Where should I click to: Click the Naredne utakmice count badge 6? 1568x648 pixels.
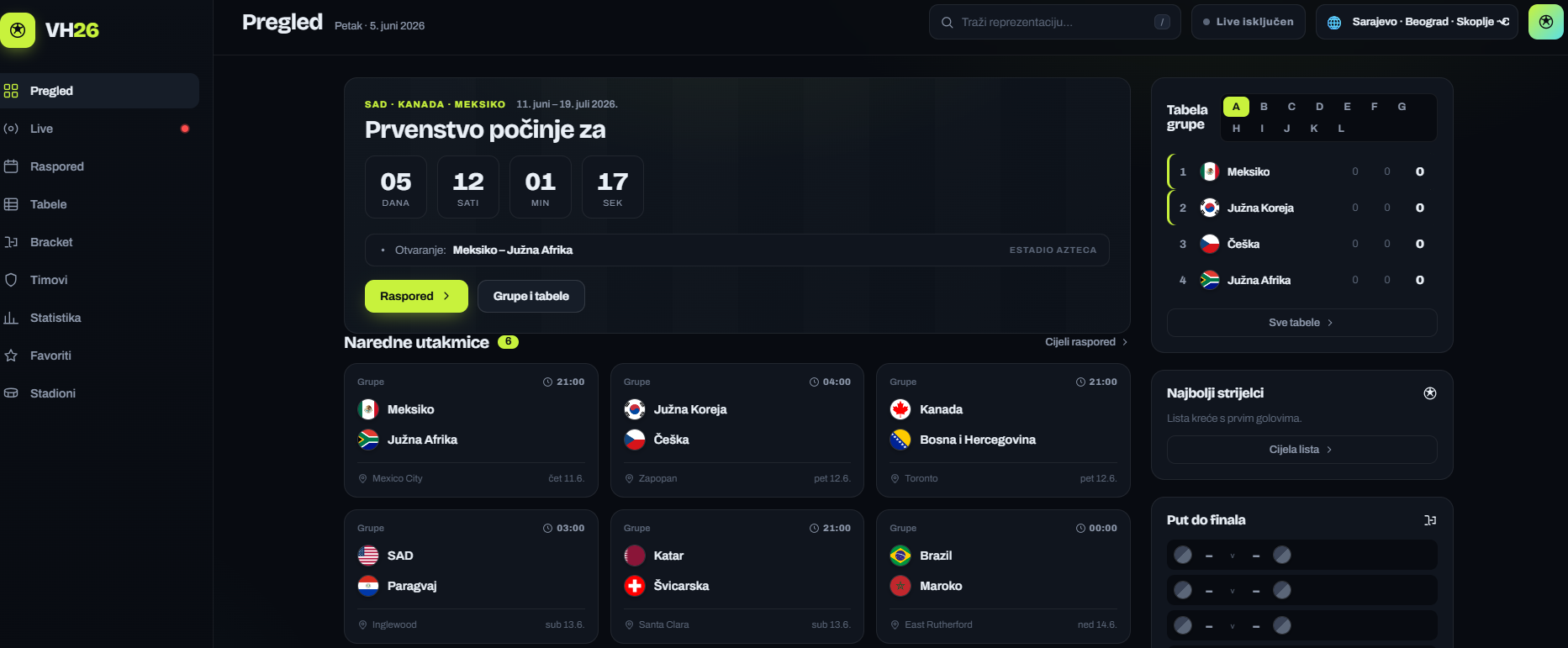[508, 342]
